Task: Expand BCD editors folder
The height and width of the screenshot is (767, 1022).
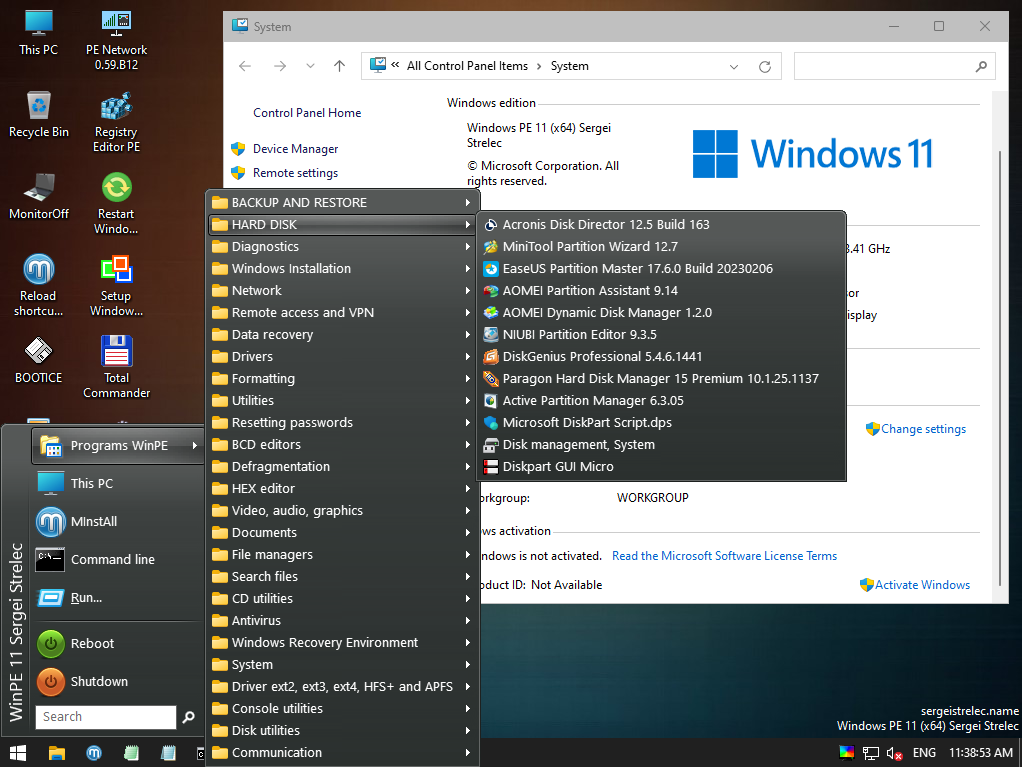Action: (x=343, y=444)
